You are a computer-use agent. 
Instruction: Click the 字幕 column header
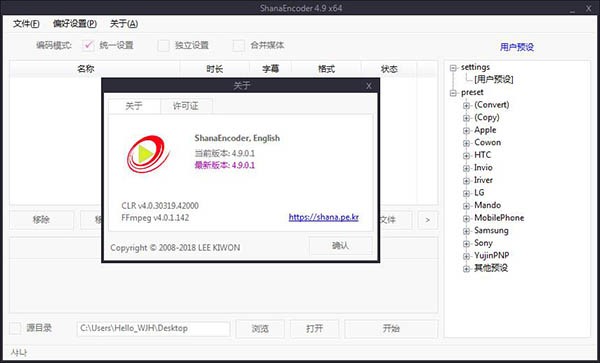click(271, 69)
